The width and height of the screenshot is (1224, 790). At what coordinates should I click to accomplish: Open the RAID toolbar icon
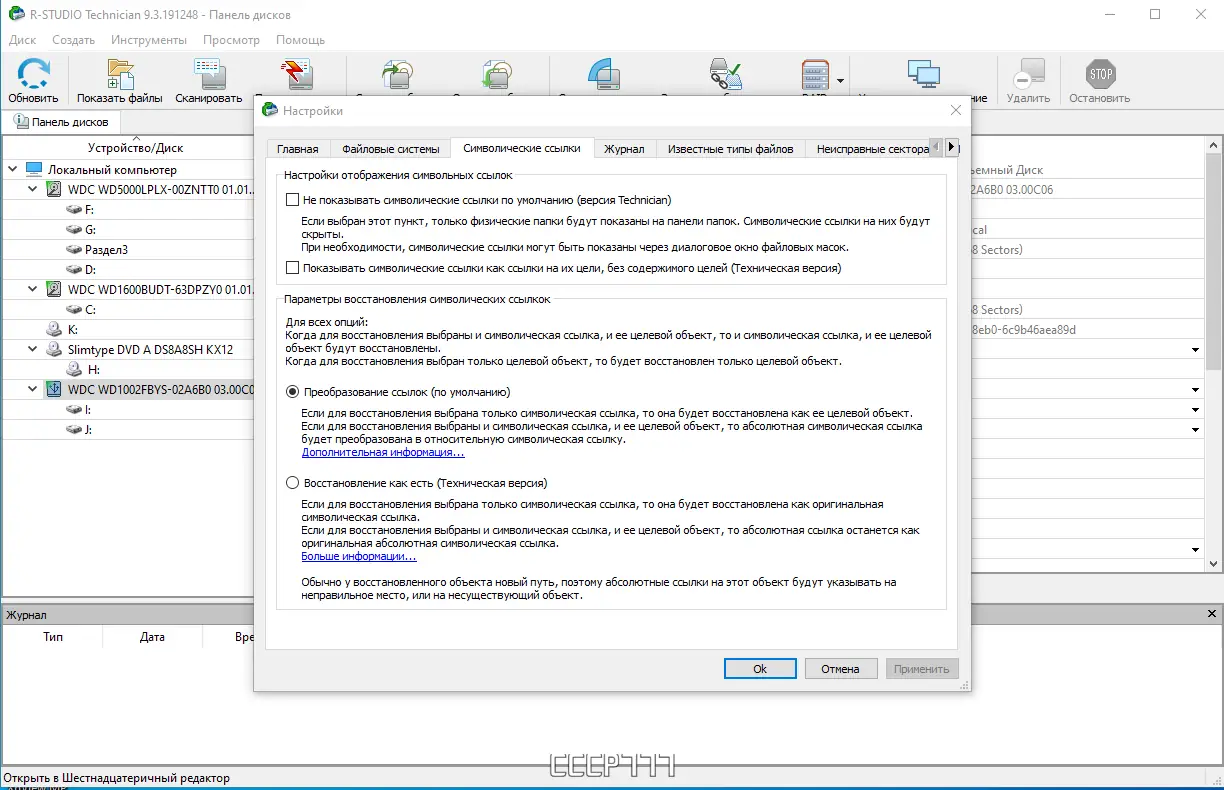(x=814, y=72)
